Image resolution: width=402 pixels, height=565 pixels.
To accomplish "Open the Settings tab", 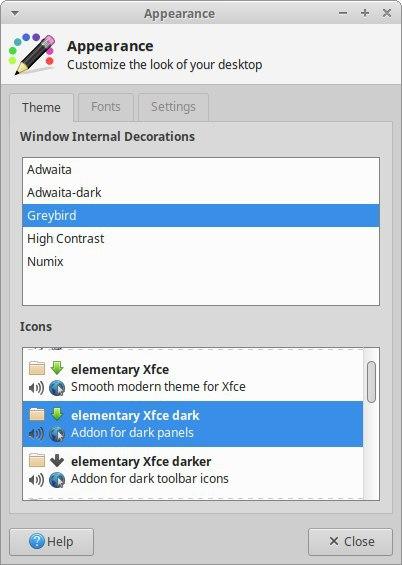I will 173,107.
